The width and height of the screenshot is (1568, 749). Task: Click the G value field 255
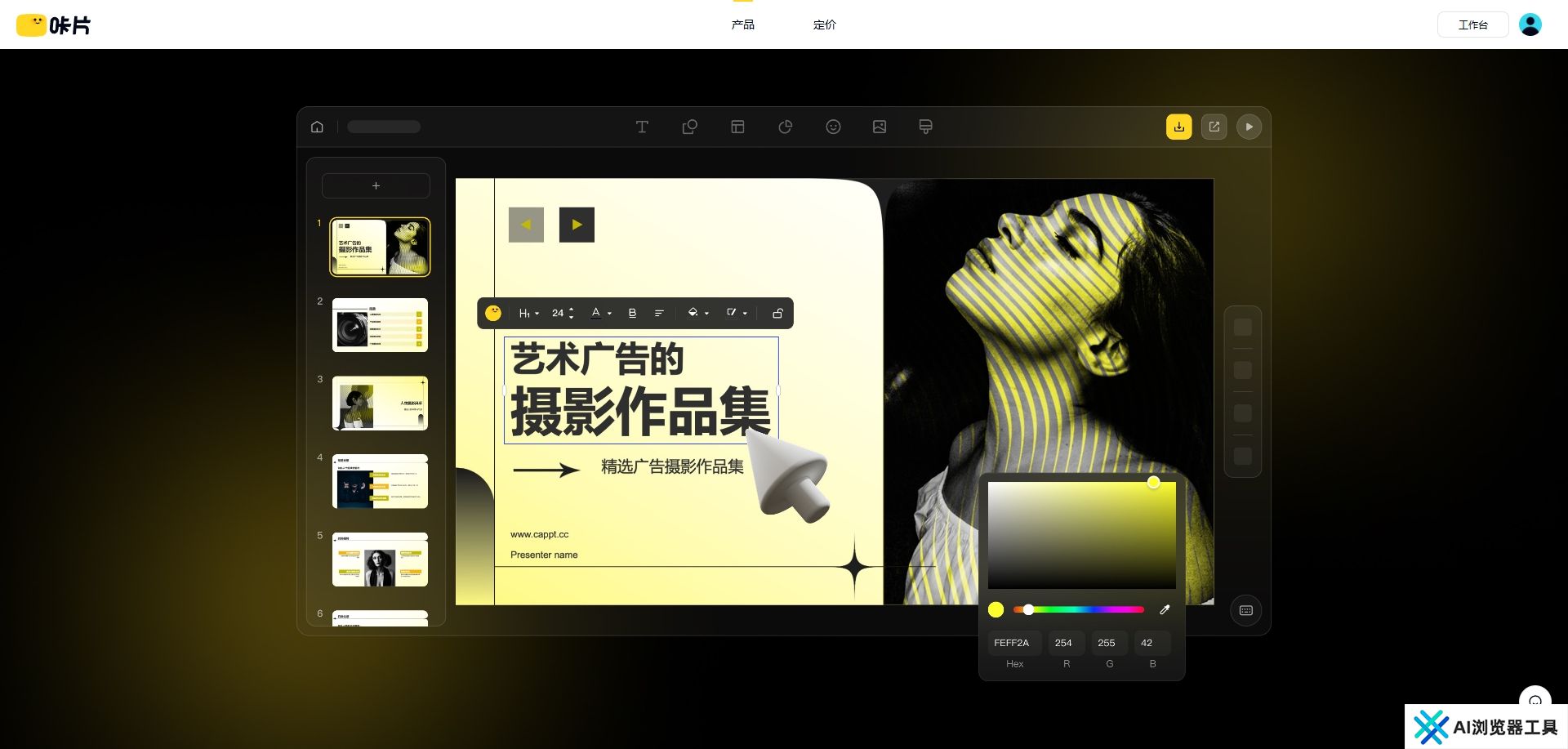pyautogui.click(x=1110, y=643)
